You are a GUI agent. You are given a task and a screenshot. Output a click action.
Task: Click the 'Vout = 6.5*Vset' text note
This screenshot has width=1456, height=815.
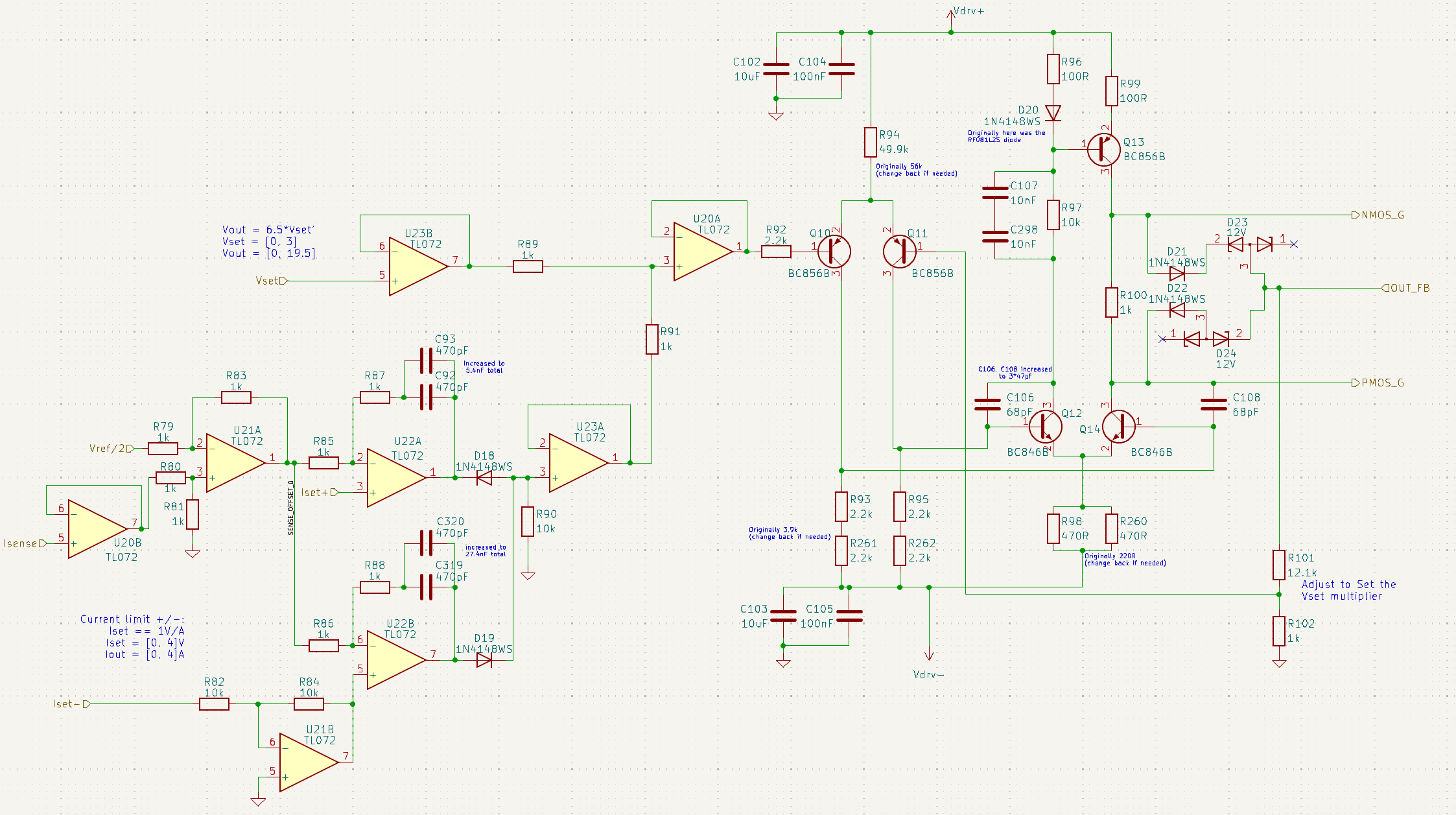coord(268,230)
